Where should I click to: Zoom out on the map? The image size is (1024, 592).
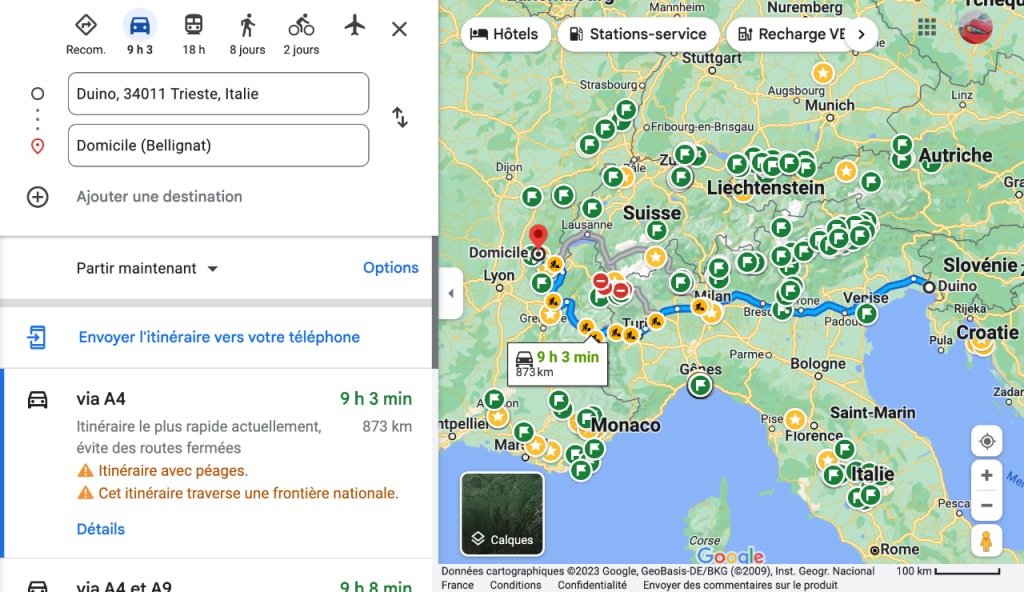987,505
